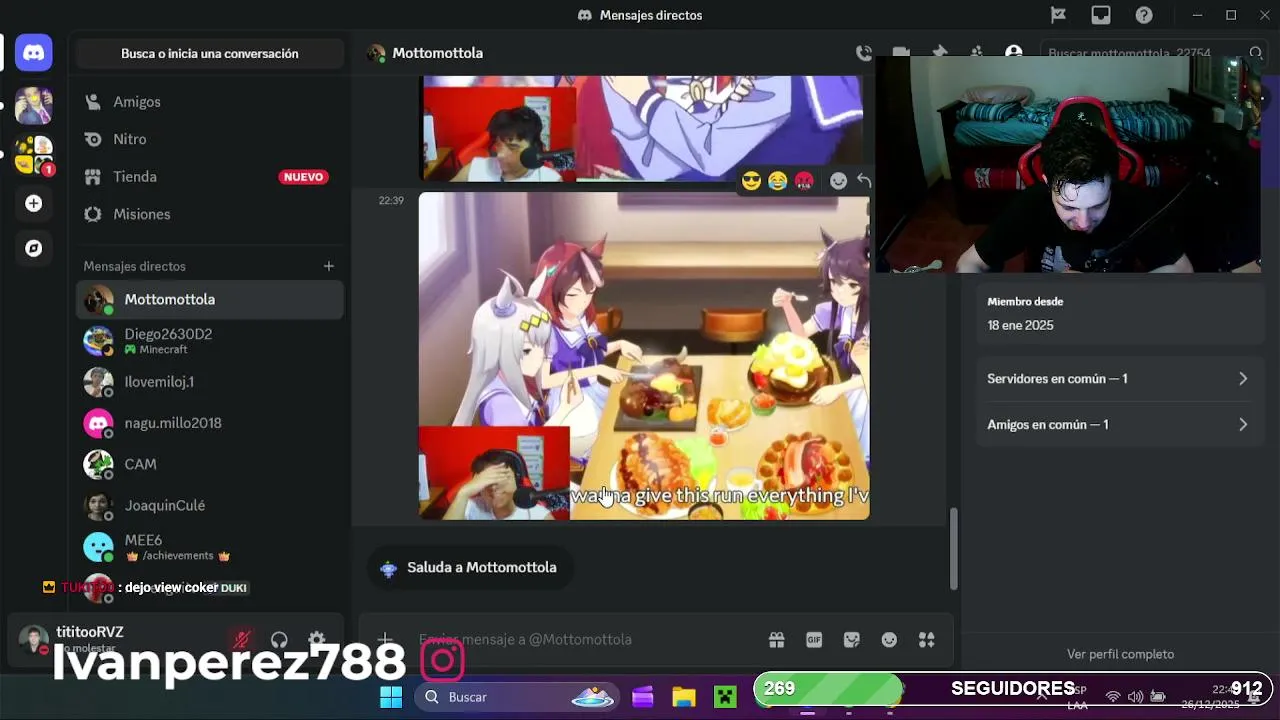Open the GIF picker
Viewport: 1280px width, 720px height.
814,640
